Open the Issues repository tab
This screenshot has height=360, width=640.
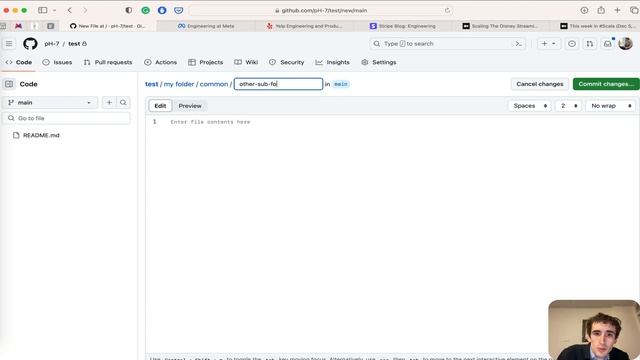[x=57, y=62]
